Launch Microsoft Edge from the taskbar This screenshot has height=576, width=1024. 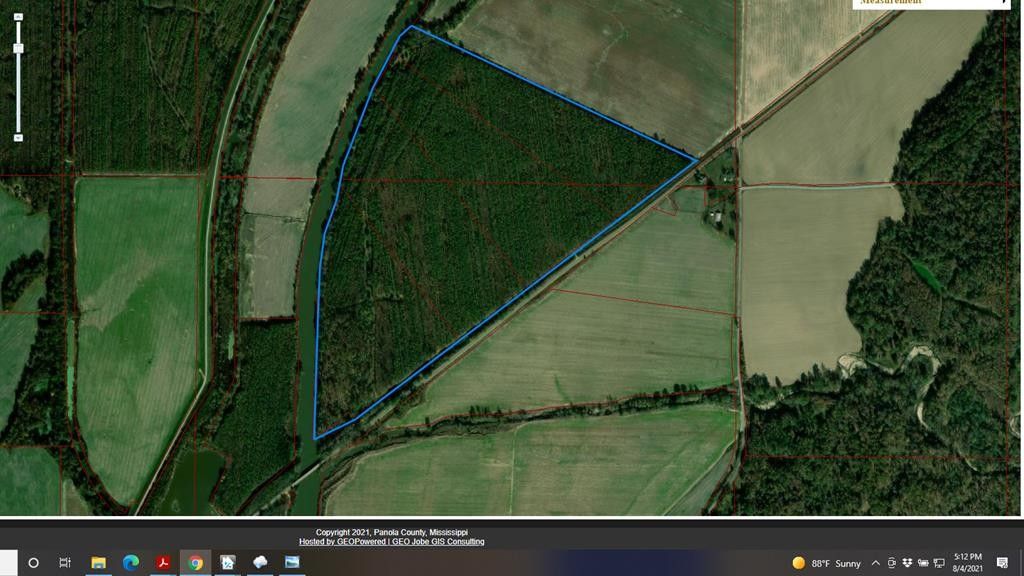[x=130, y=562]
